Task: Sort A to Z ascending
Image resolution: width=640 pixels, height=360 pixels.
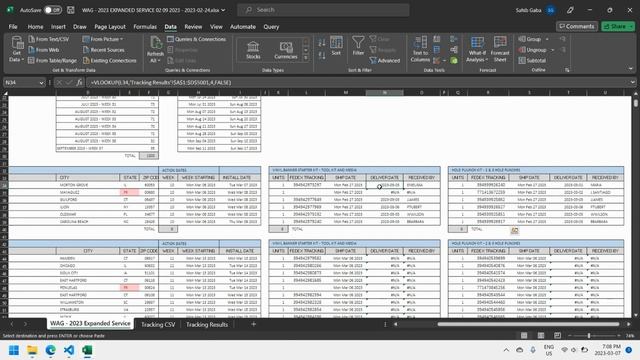Action: click(322, 42)
